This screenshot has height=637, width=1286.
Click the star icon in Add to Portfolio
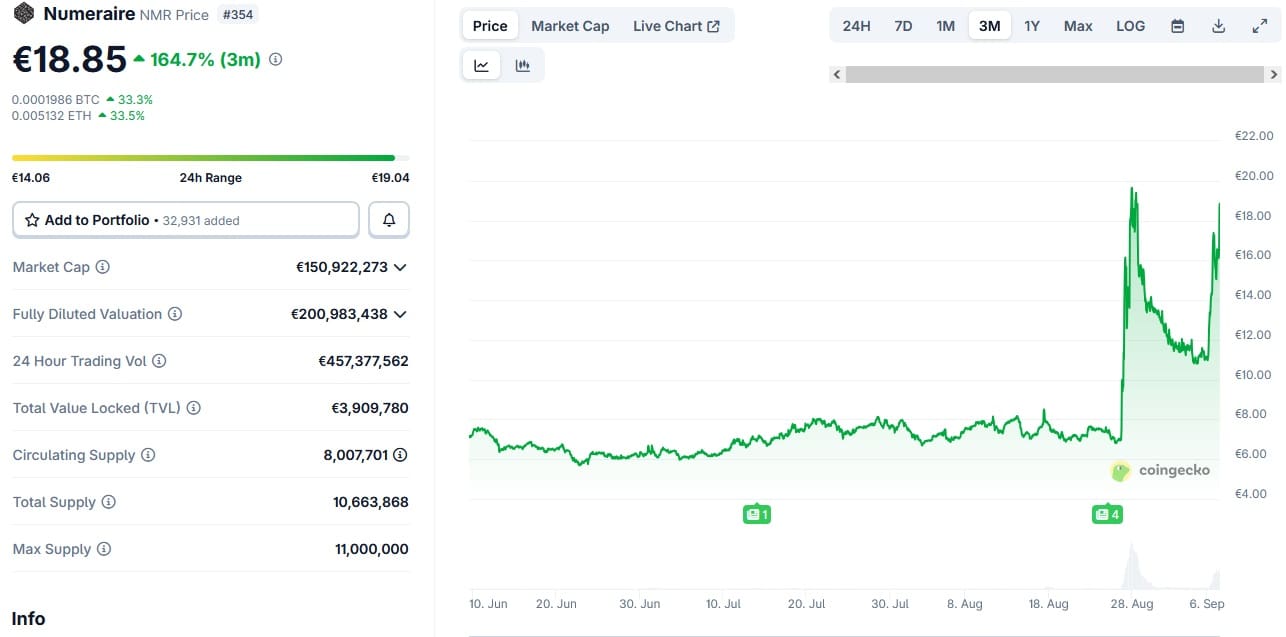33,220
